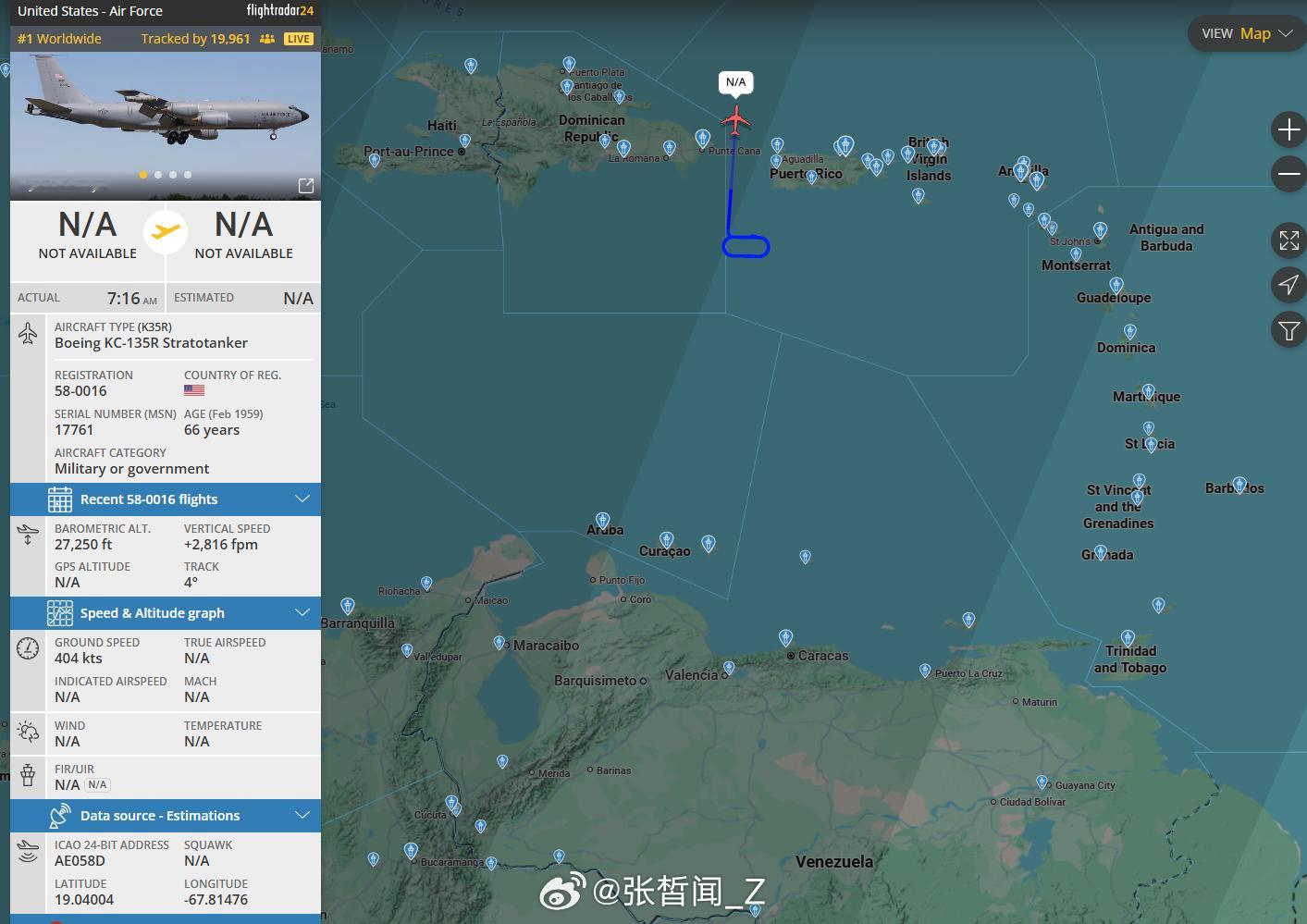The image size is (1307, 924).
Task: Center map on my location
Action: pyautogui.click(x=1289, y=285)
